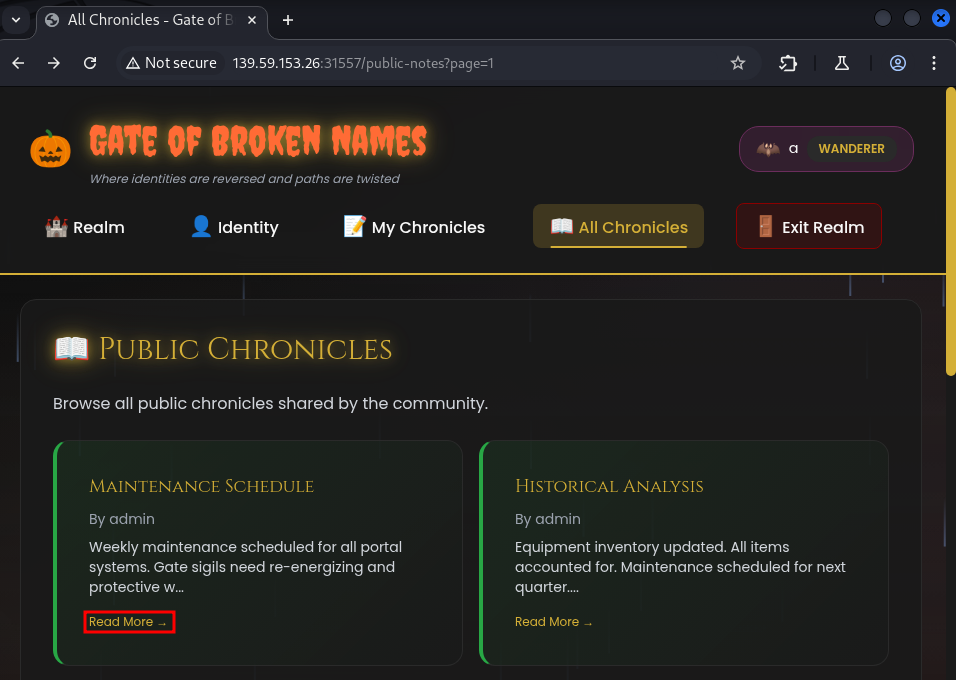This screenshot has width=956, height=680.
Task: Open My Chronicles page
Action: [x=414, y=227]
